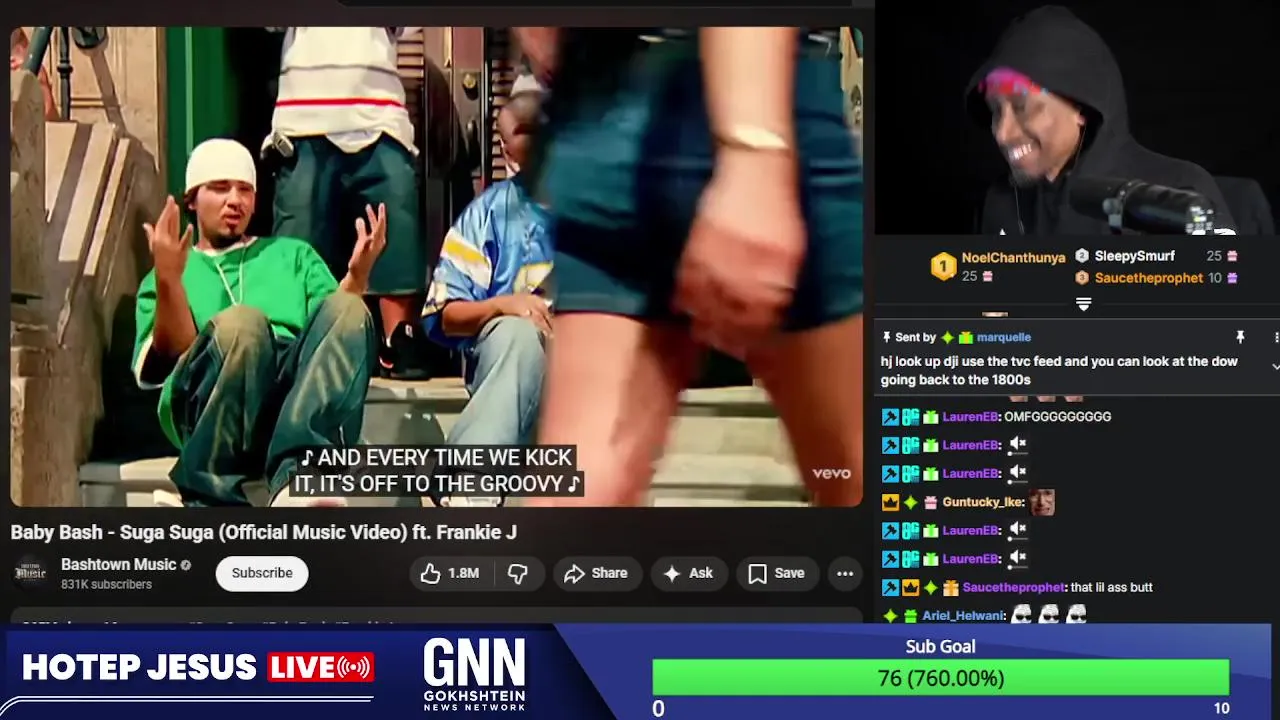Viewport: 1280px width, 720px height.
Task: Click the video subtitle caption text
Action: (x=436, y=470)
